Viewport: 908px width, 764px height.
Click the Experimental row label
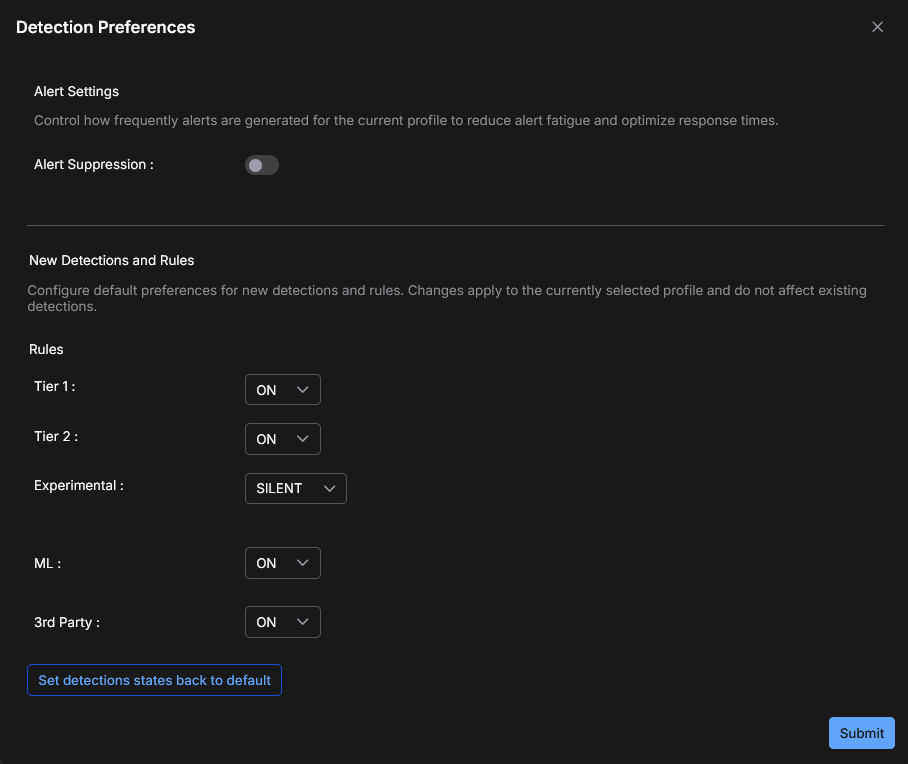78,485
